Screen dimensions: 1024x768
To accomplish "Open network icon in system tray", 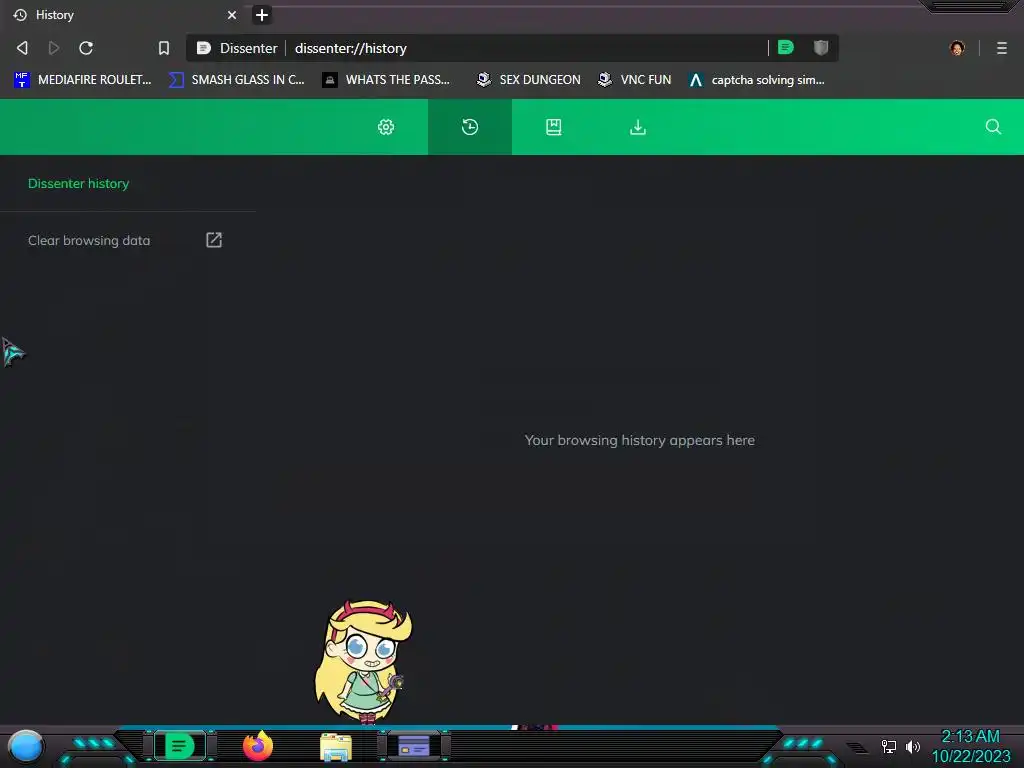I will coord(888,746).
